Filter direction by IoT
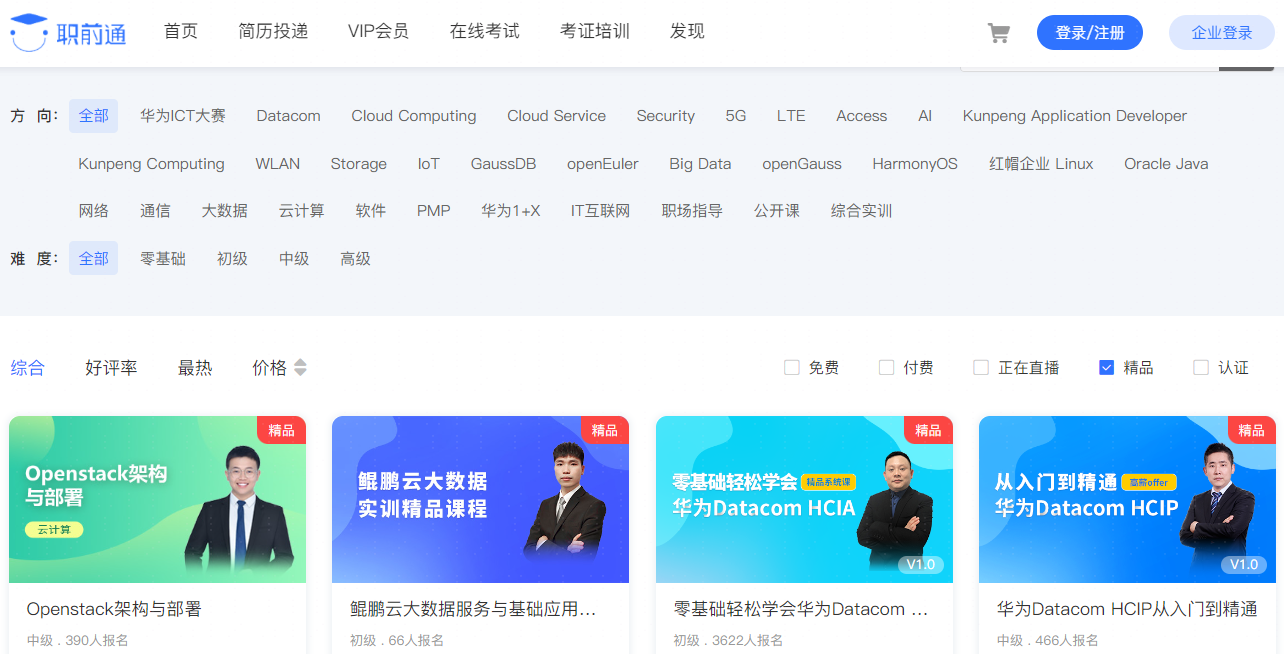 point(428,164)
